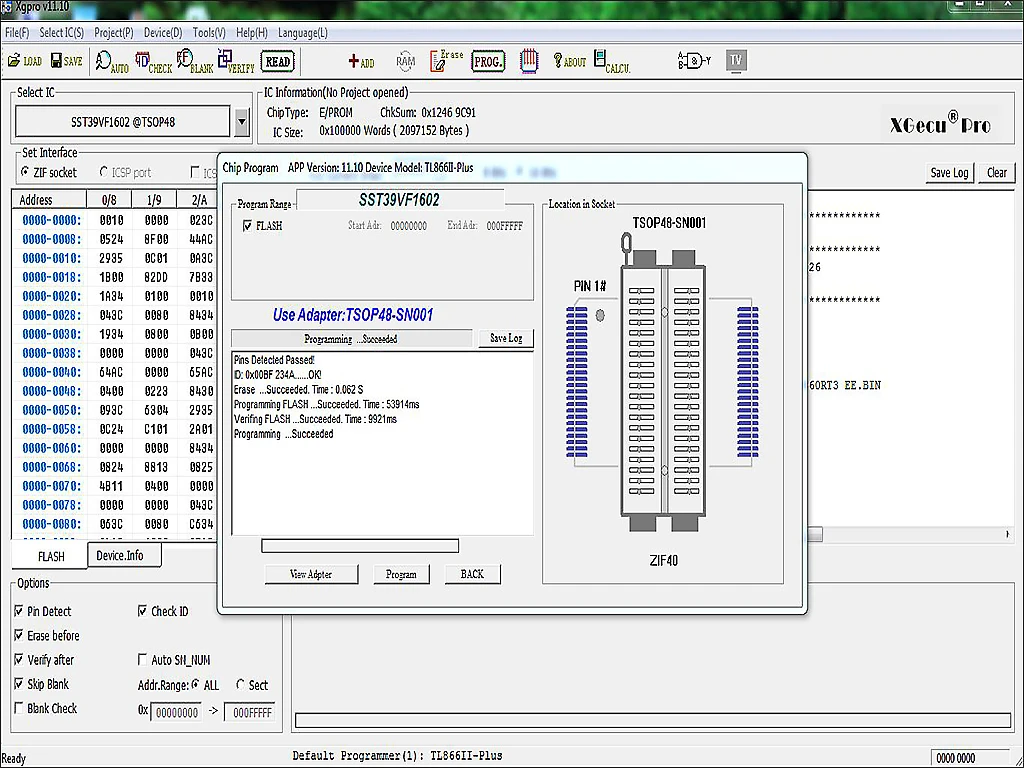Enable the Blank Check checkbox
This screenshot has height=768, width=1024.
click(x=19, y=709)
